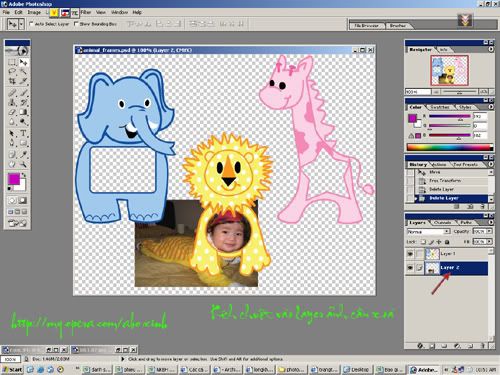Open the History panel flyout menu
This screenshot has height=375, width=500.
pos(491,164)
